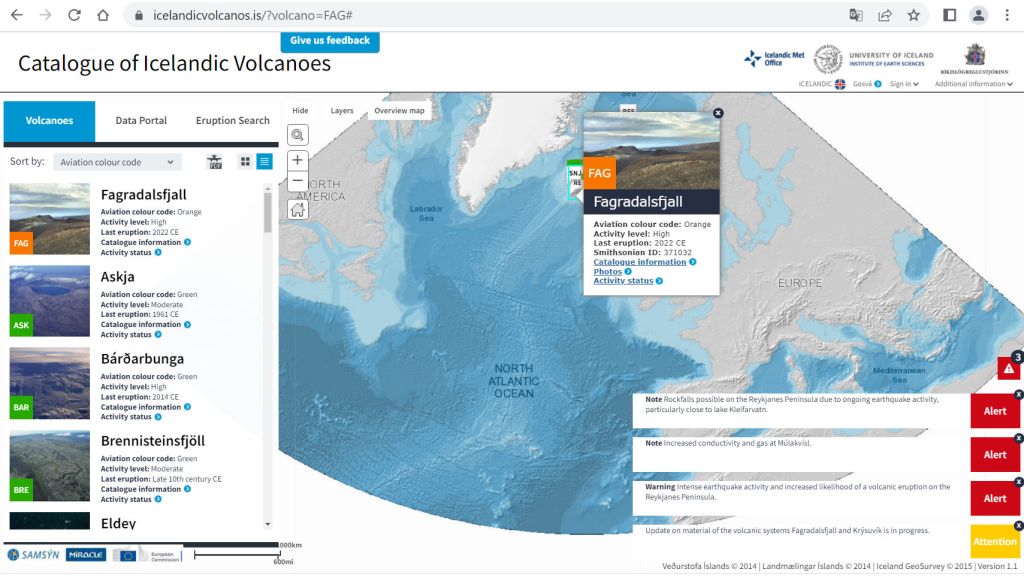Bookmark page with the star icon
Viewport: 1024px width, 578px height.
point(913,15)
